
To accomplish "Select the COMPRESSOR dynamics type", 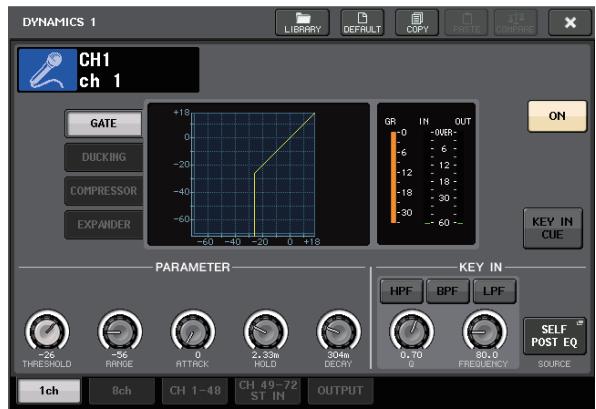I will coord(103,190).
